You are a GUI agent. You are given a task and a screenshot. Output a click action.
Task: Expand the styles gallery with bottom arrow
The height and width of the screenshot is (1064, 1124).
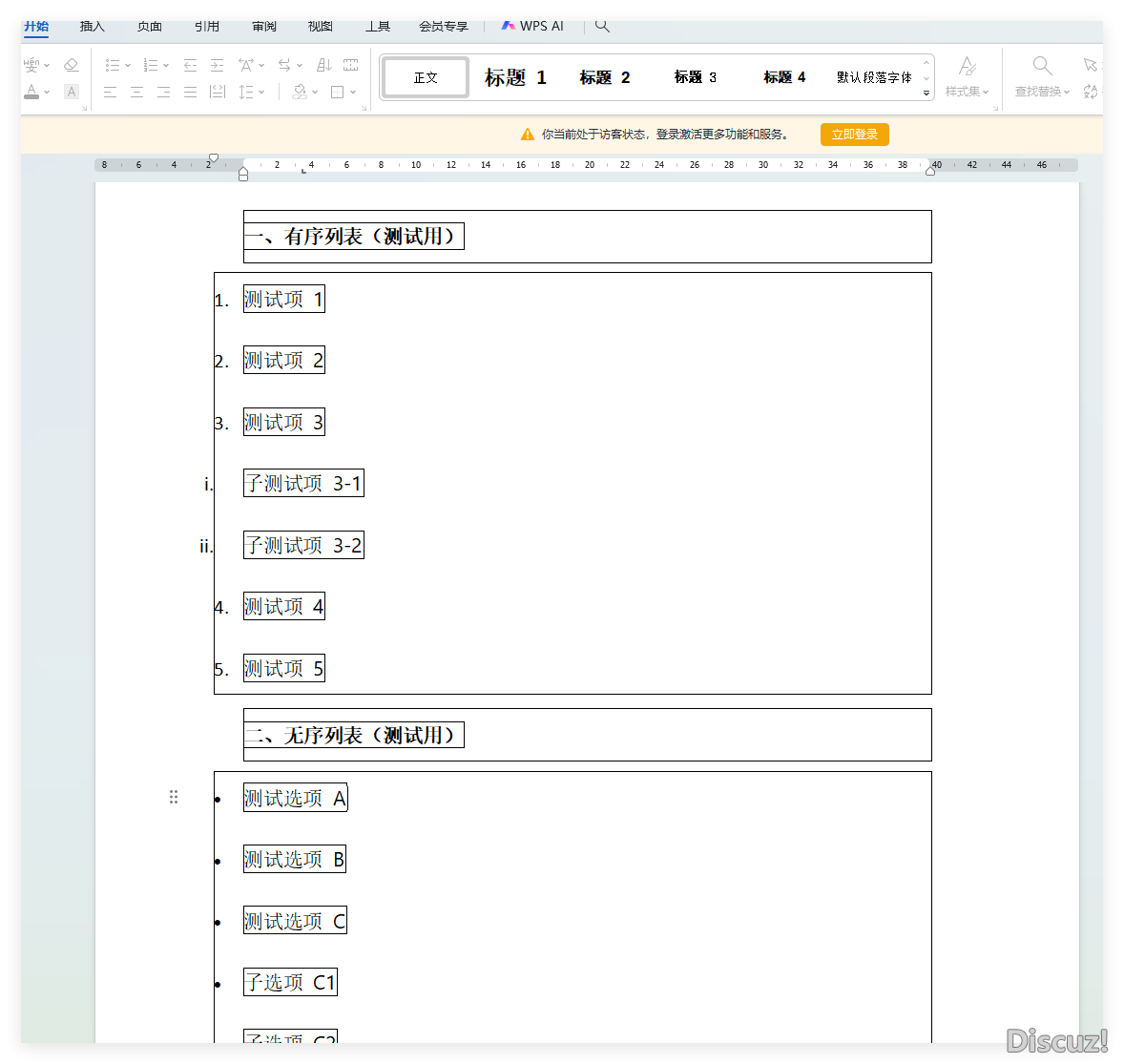[926, 94]
